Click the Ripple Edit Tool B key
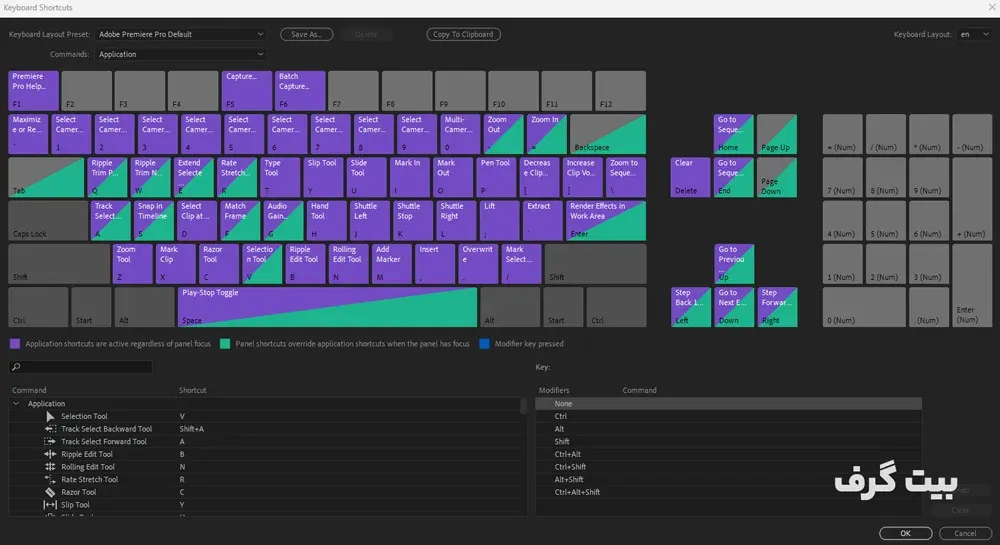This screenshot has height=545, width=1000. pyautogui.click(x=305, y=263)
